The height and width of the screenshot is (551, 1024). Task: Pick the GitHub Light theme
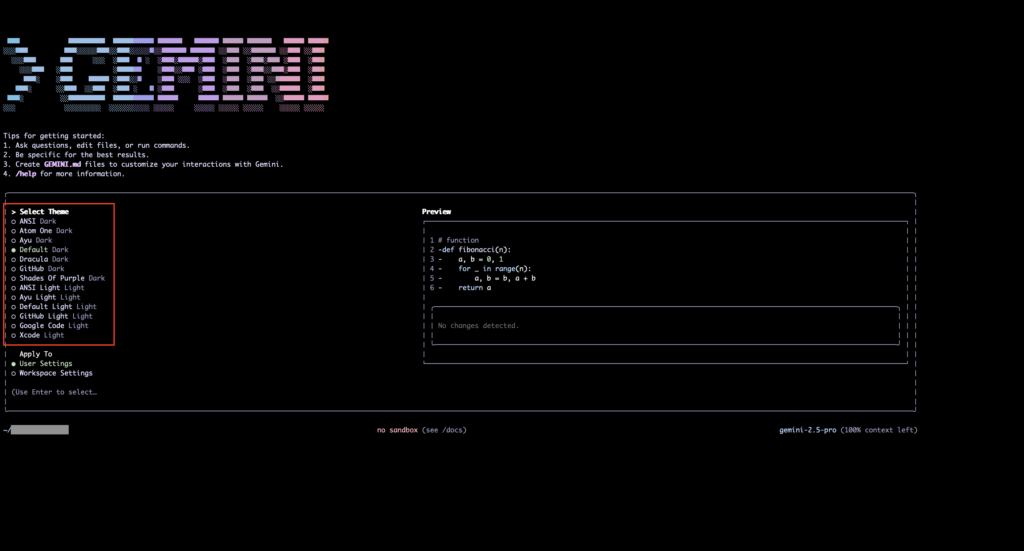[52, 316]
